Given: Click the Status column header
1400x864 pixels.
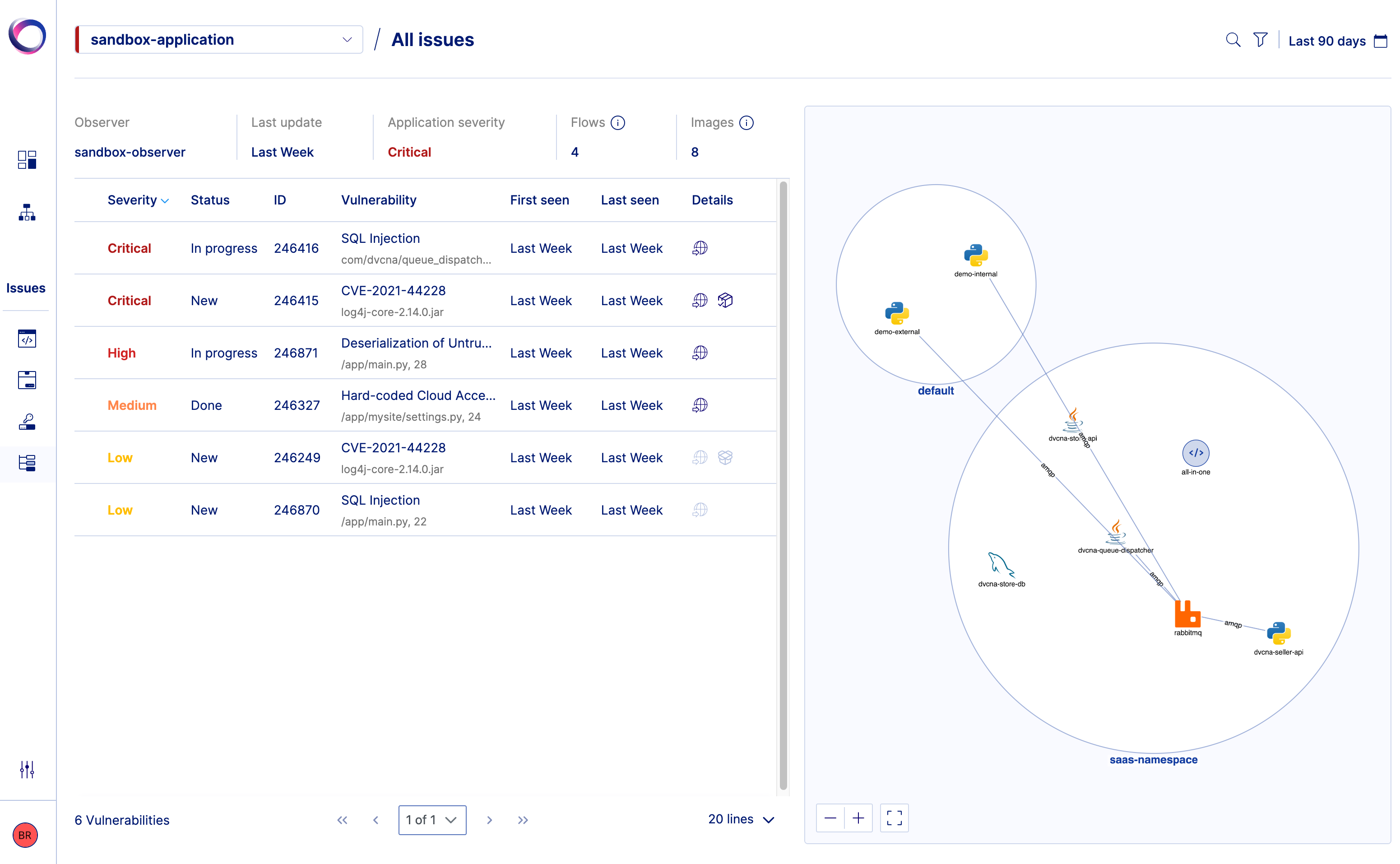Looking at the screenshot, I should [x=209, y=200].
